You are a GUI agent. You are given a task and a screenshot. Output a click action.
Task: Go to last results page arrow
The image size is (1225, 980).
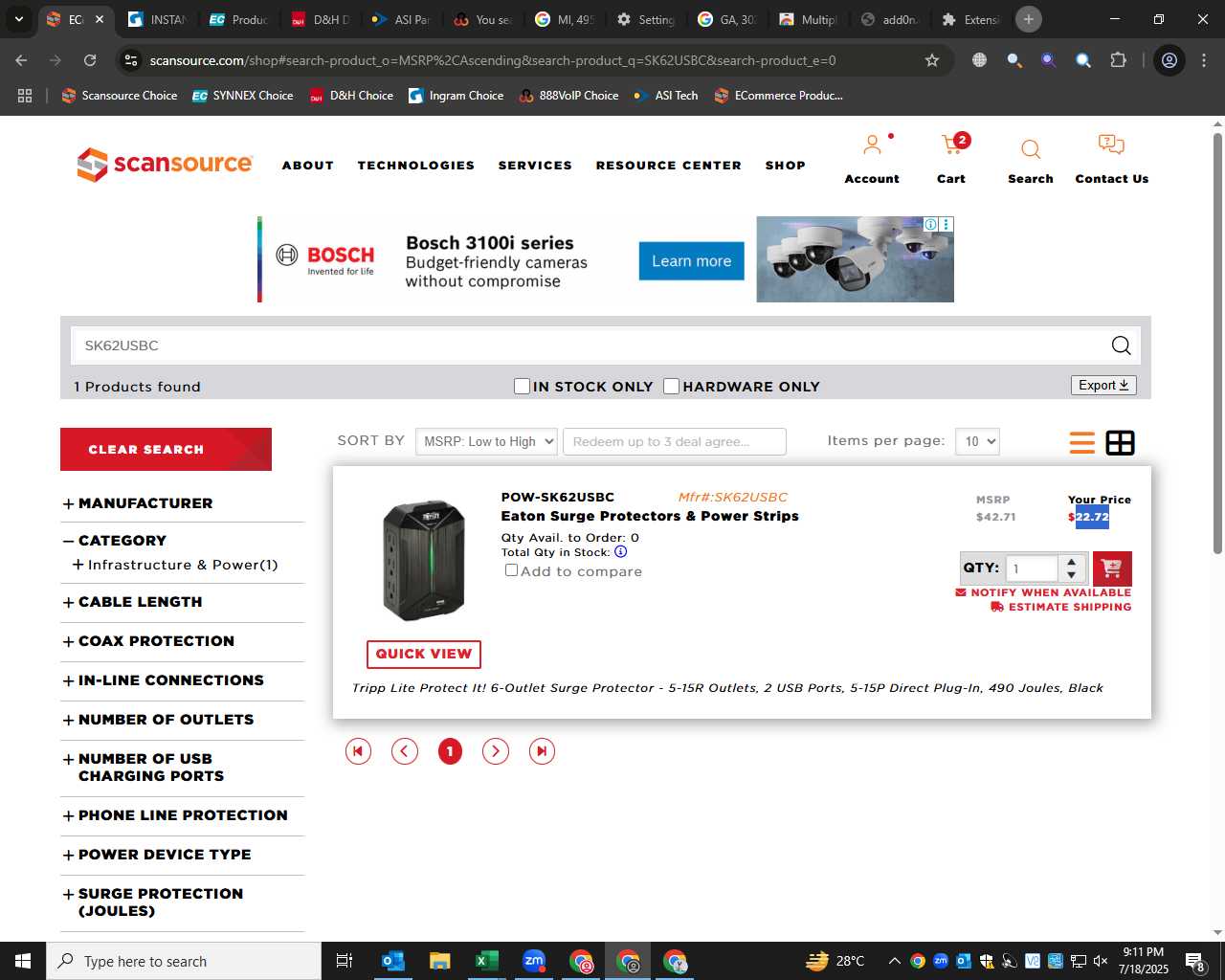click(x=542, y=751)
